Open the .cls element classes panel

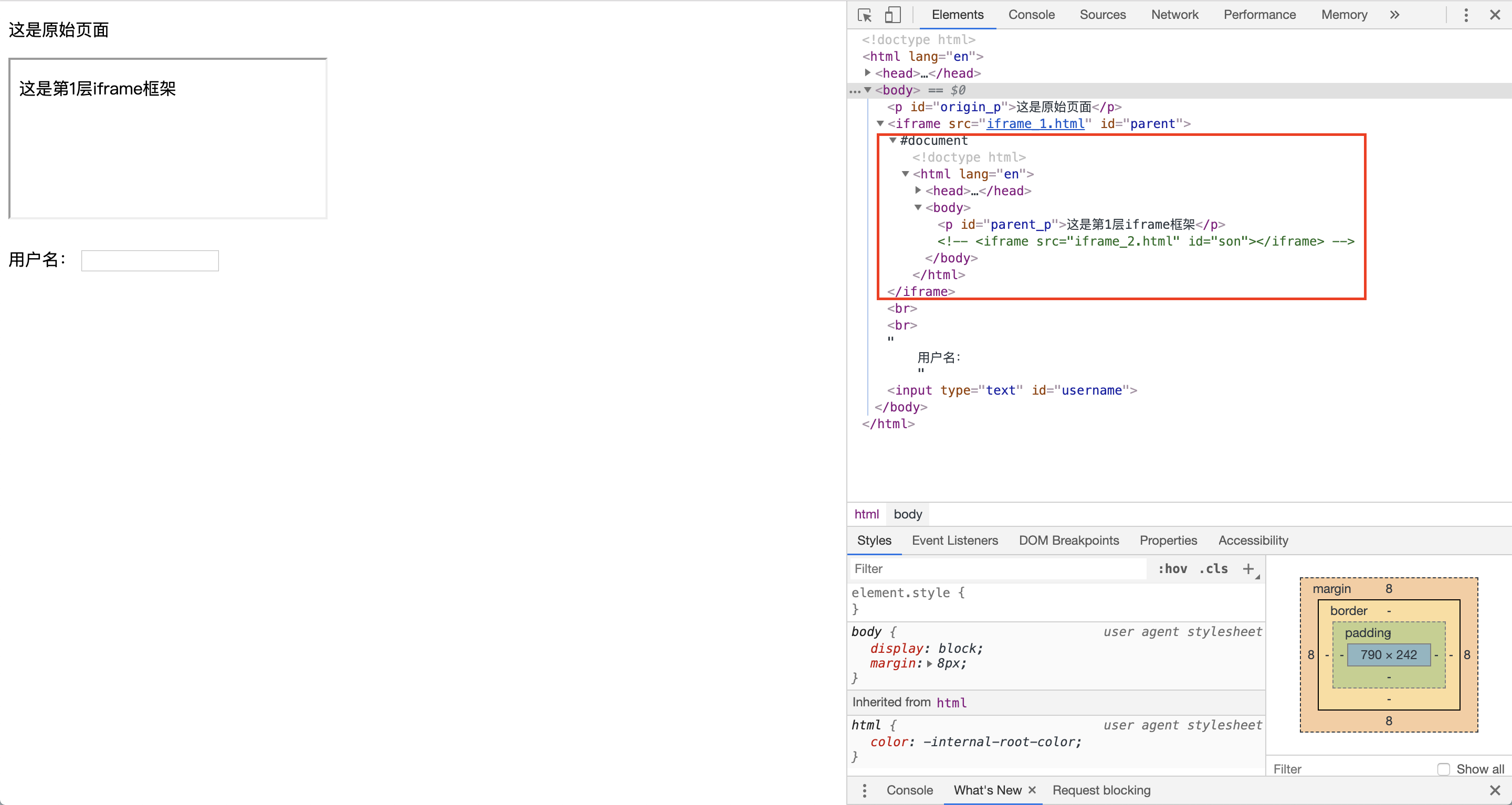pyautogui.click(x=1213, y=568)
